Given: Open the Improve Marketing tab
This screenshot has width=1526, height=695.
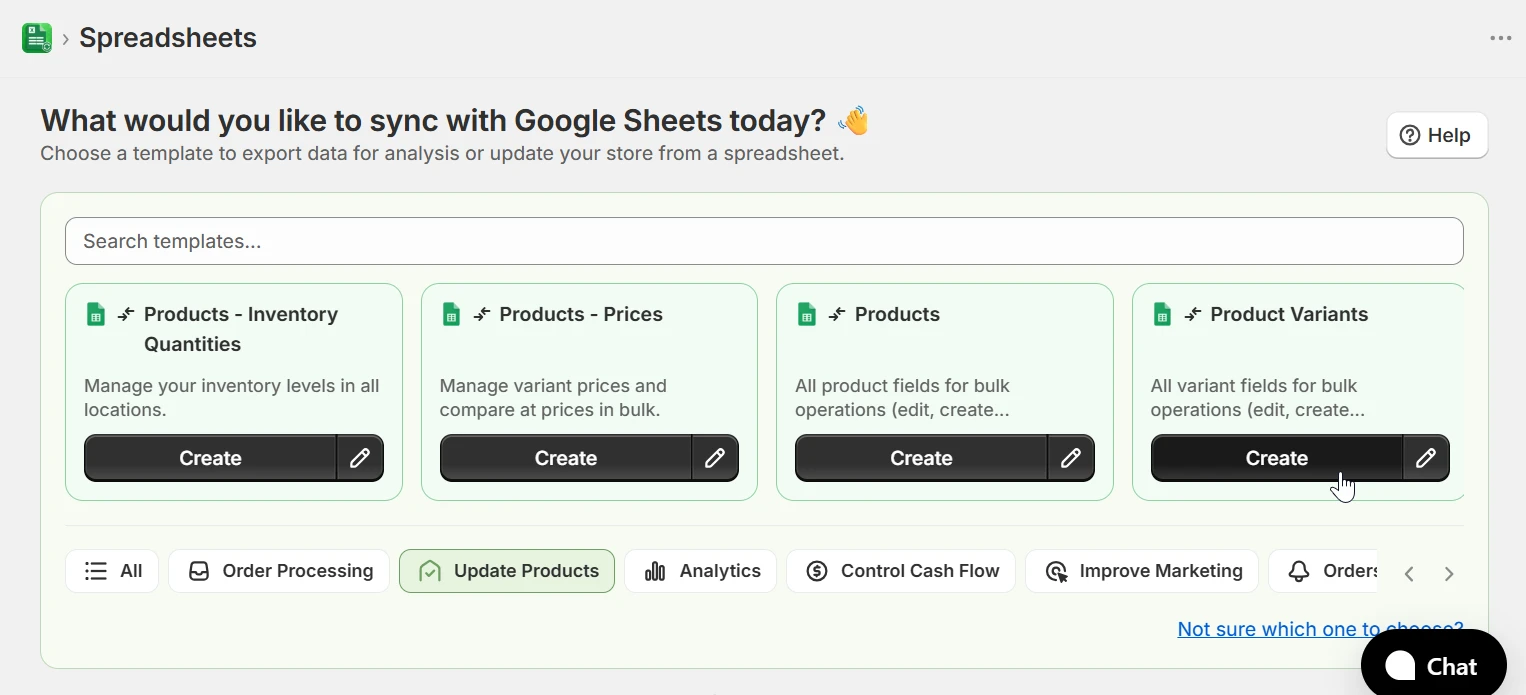Looking at the screenshot, I should point(1142,571).
